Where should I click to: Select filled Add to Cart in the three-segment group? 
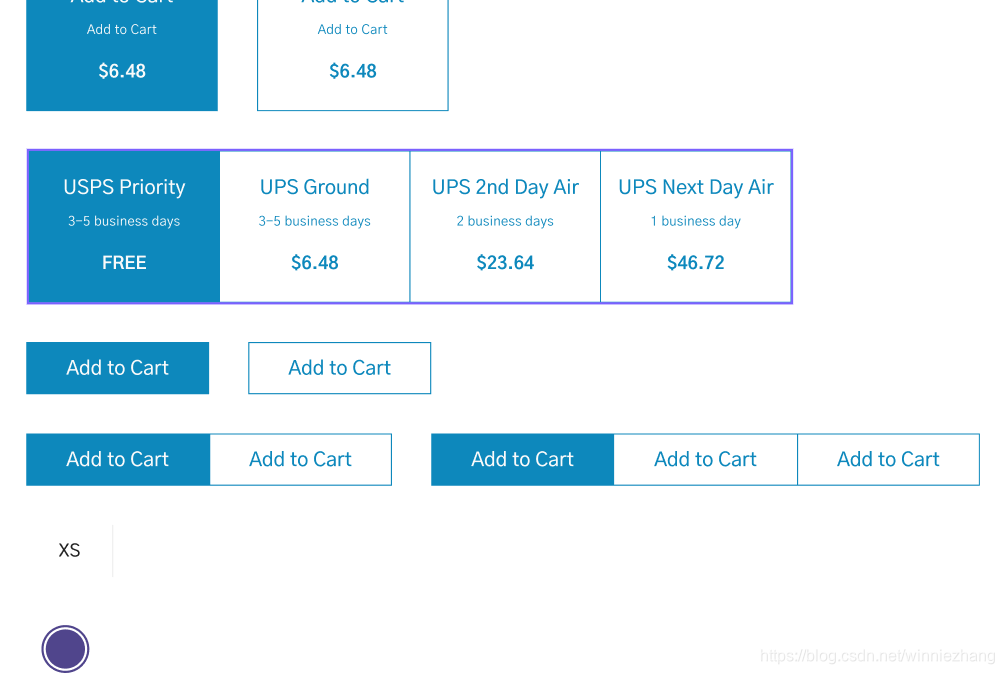point(522,460)
